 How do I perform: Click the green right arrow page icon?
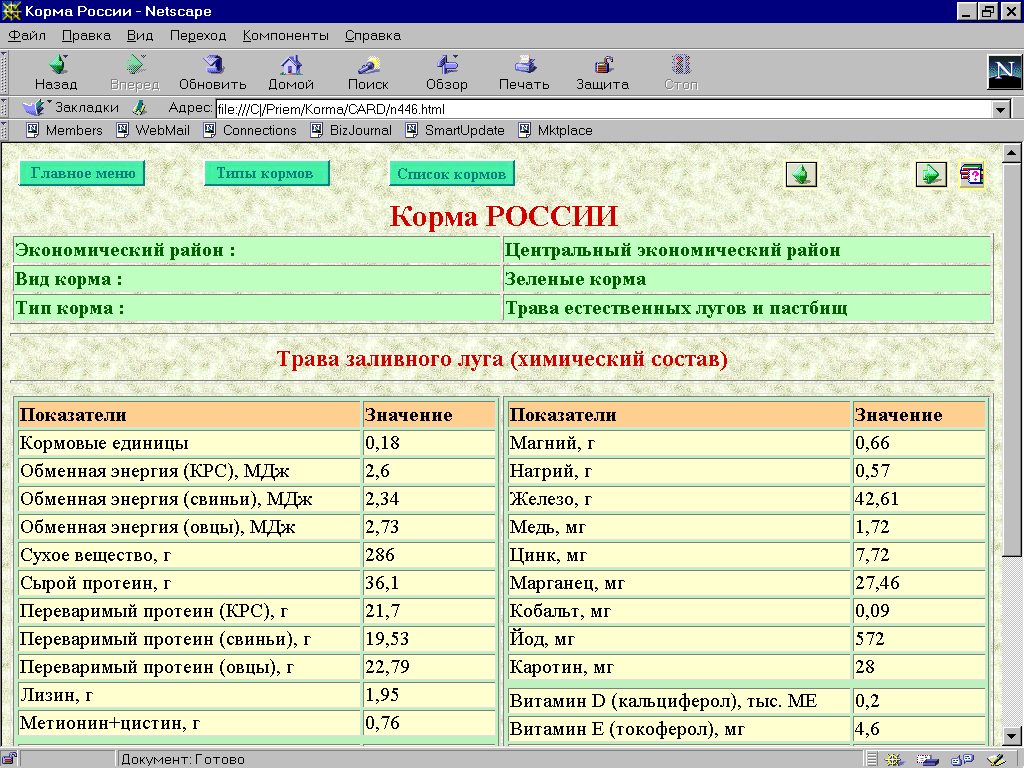coord(931,174)
